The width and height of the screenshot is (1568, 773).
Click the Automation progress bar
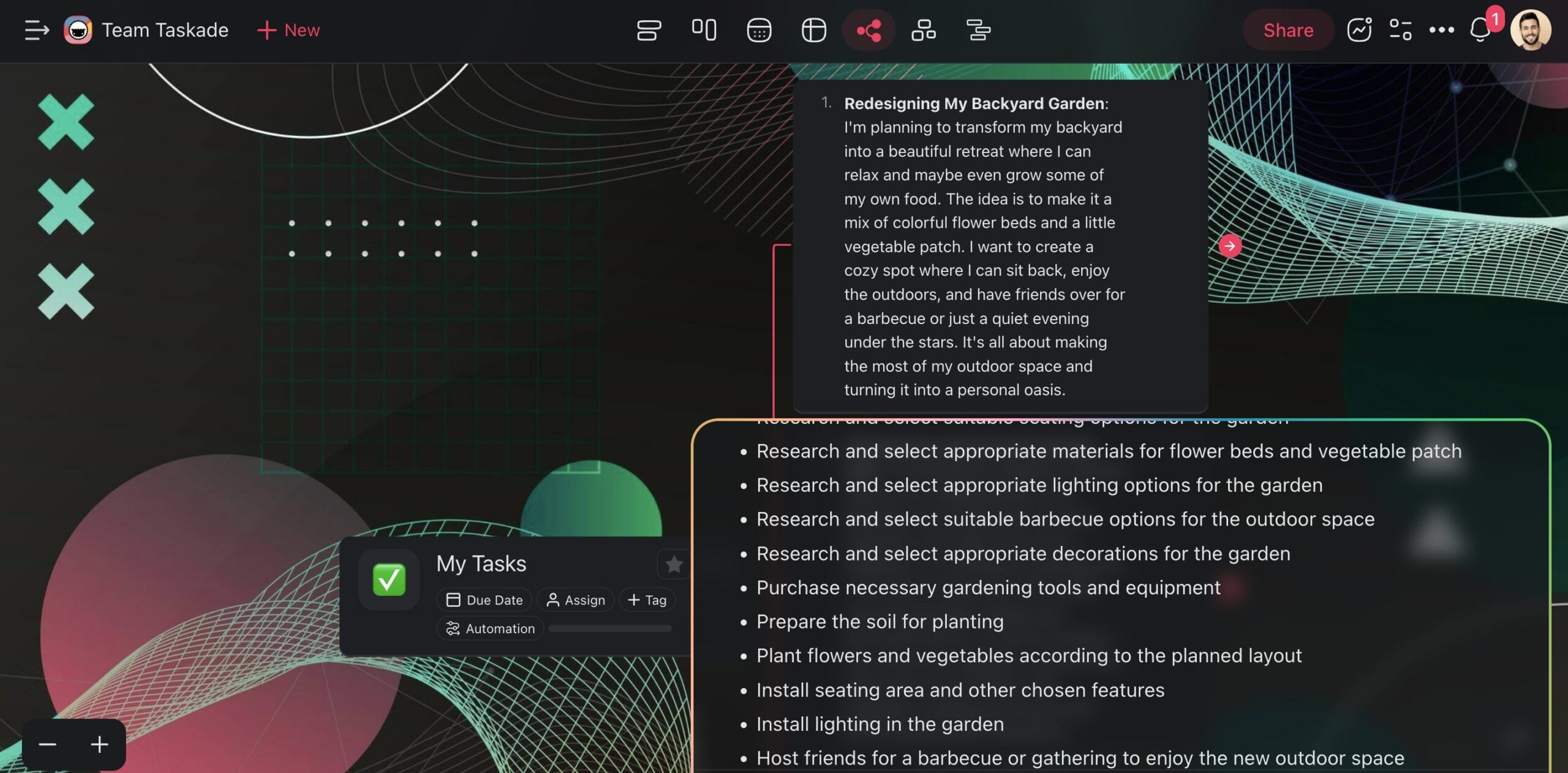point(609,628)
